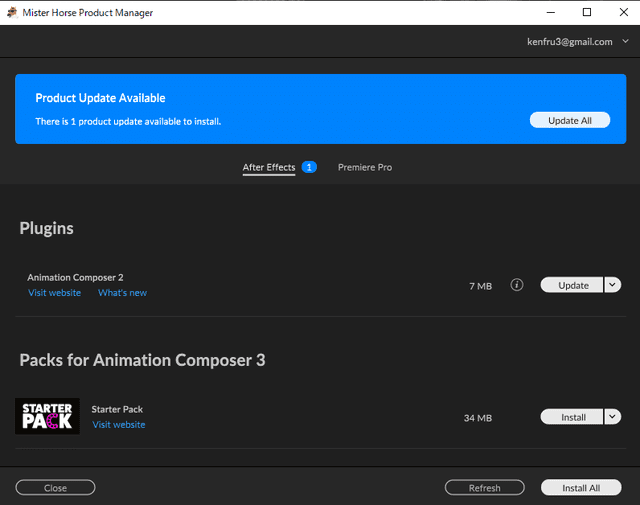Maximize the Product Manager window
The height and width of the screenshot is (505, 640).
tap(587, 12)
